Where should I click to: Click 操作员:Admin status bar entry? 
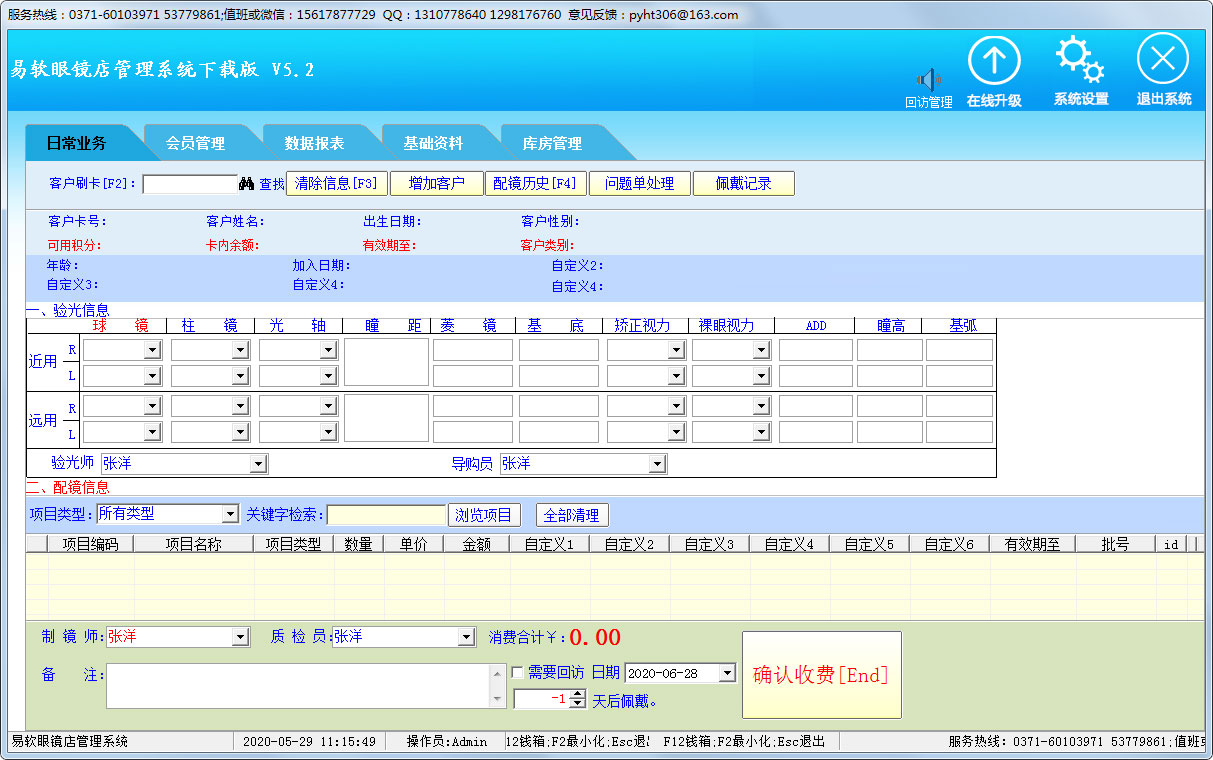tap(447, 741)
